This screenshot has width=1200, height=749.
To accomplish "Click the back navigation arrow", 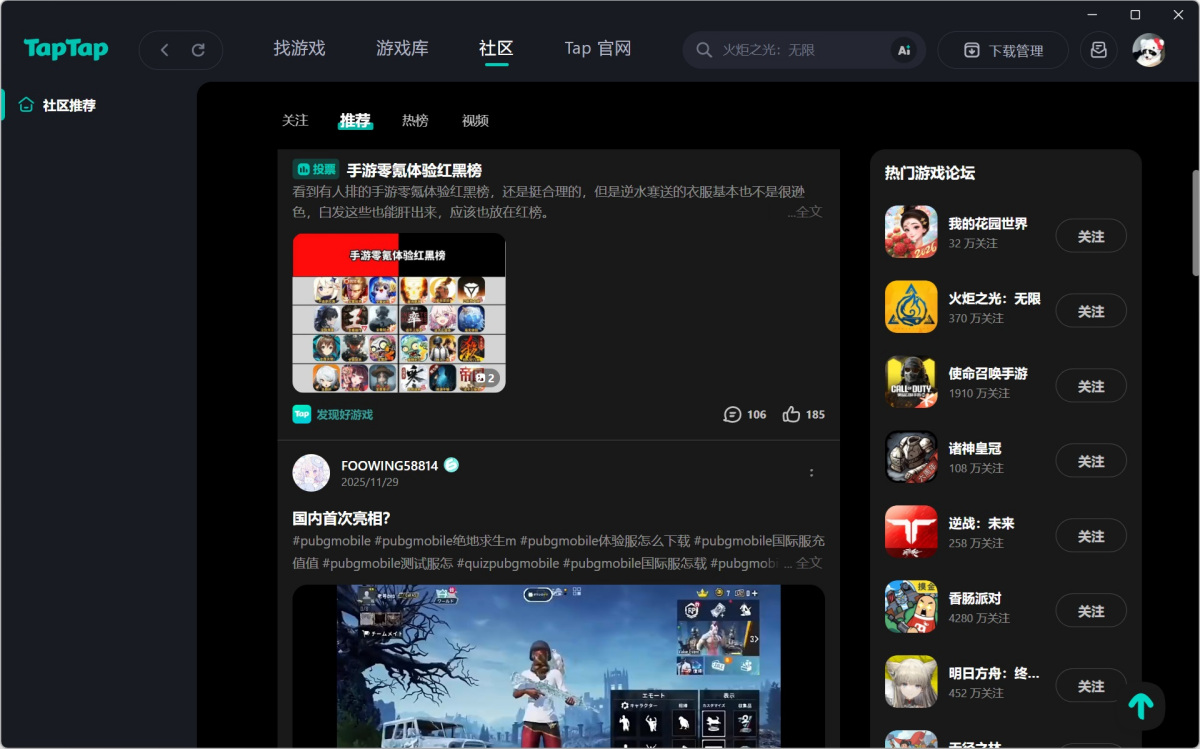I will click(164, 50).
